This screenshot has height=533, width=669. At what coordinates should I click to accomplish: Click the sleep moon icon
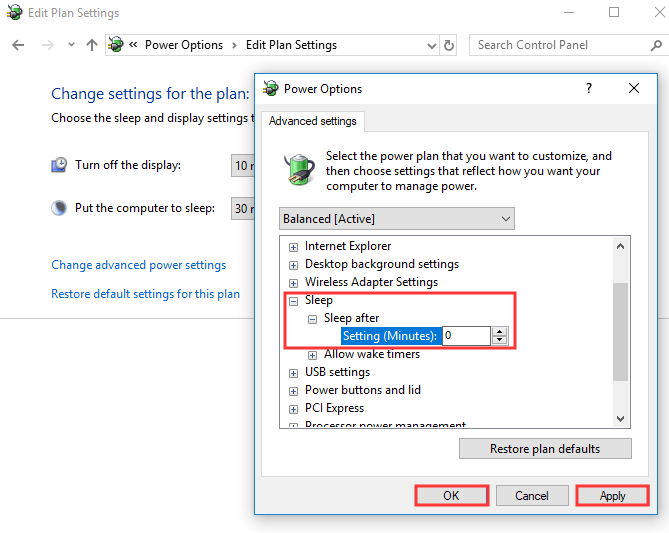tap(60, 208)
